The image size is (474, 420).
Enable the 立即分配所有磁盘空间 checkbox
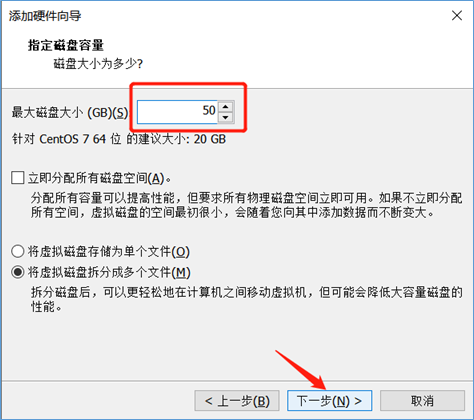(17, 178)
